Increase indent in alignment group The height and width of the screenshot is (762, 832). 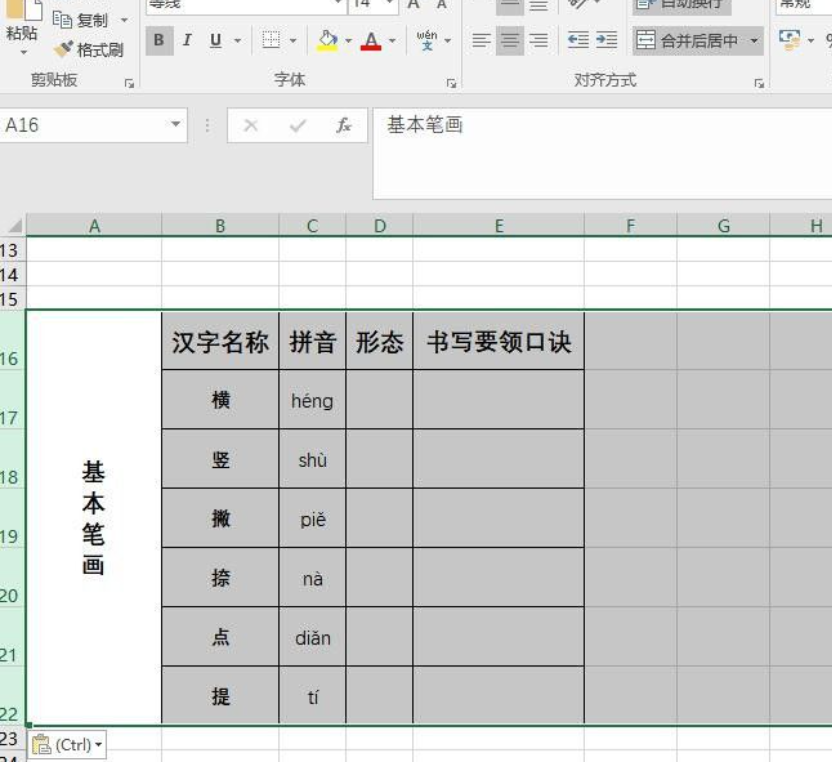pyautogui.click(x=606, y=41)
